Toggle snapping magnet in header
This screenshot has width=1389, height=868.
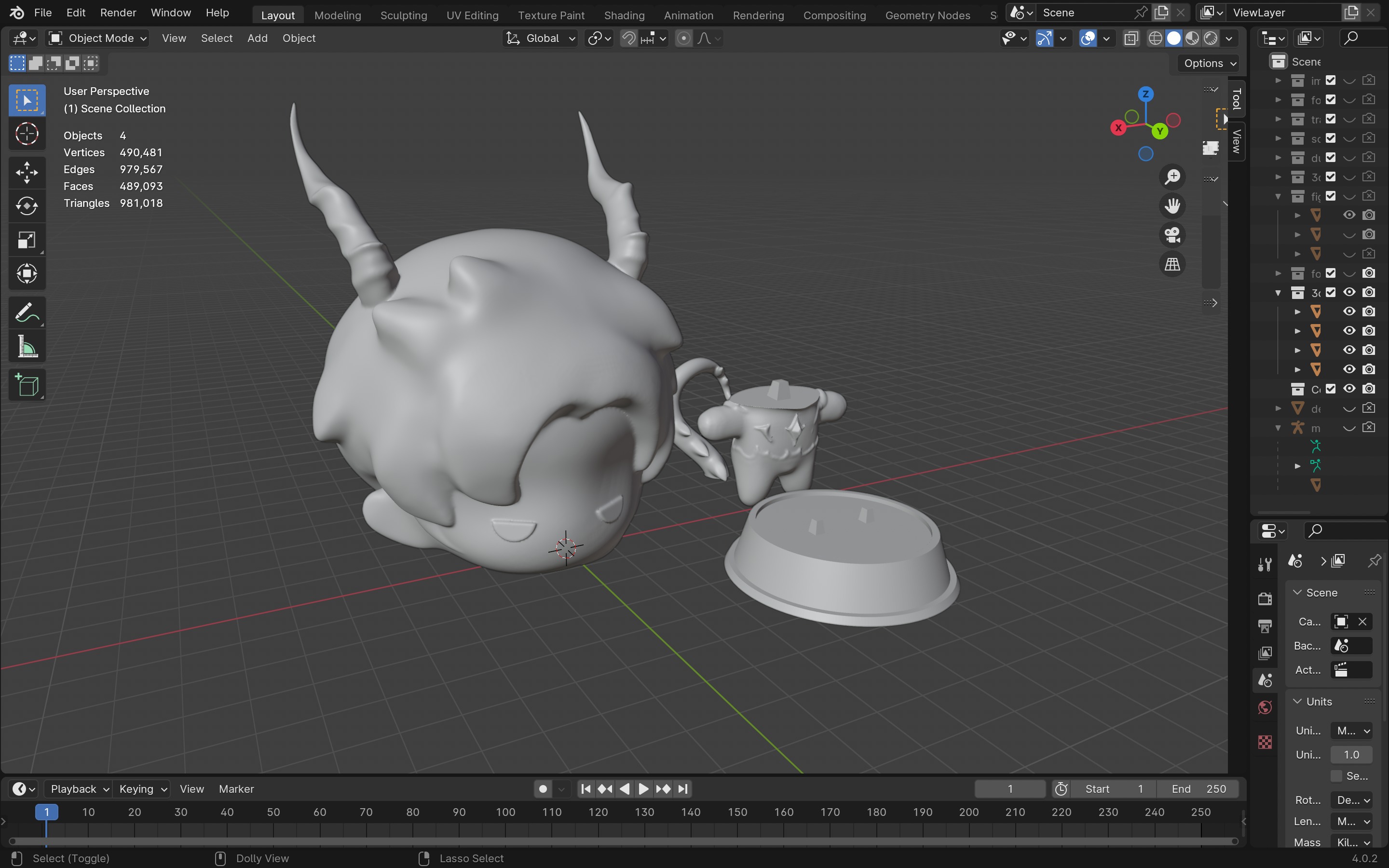pyautogui.click(x=629, y=39)
